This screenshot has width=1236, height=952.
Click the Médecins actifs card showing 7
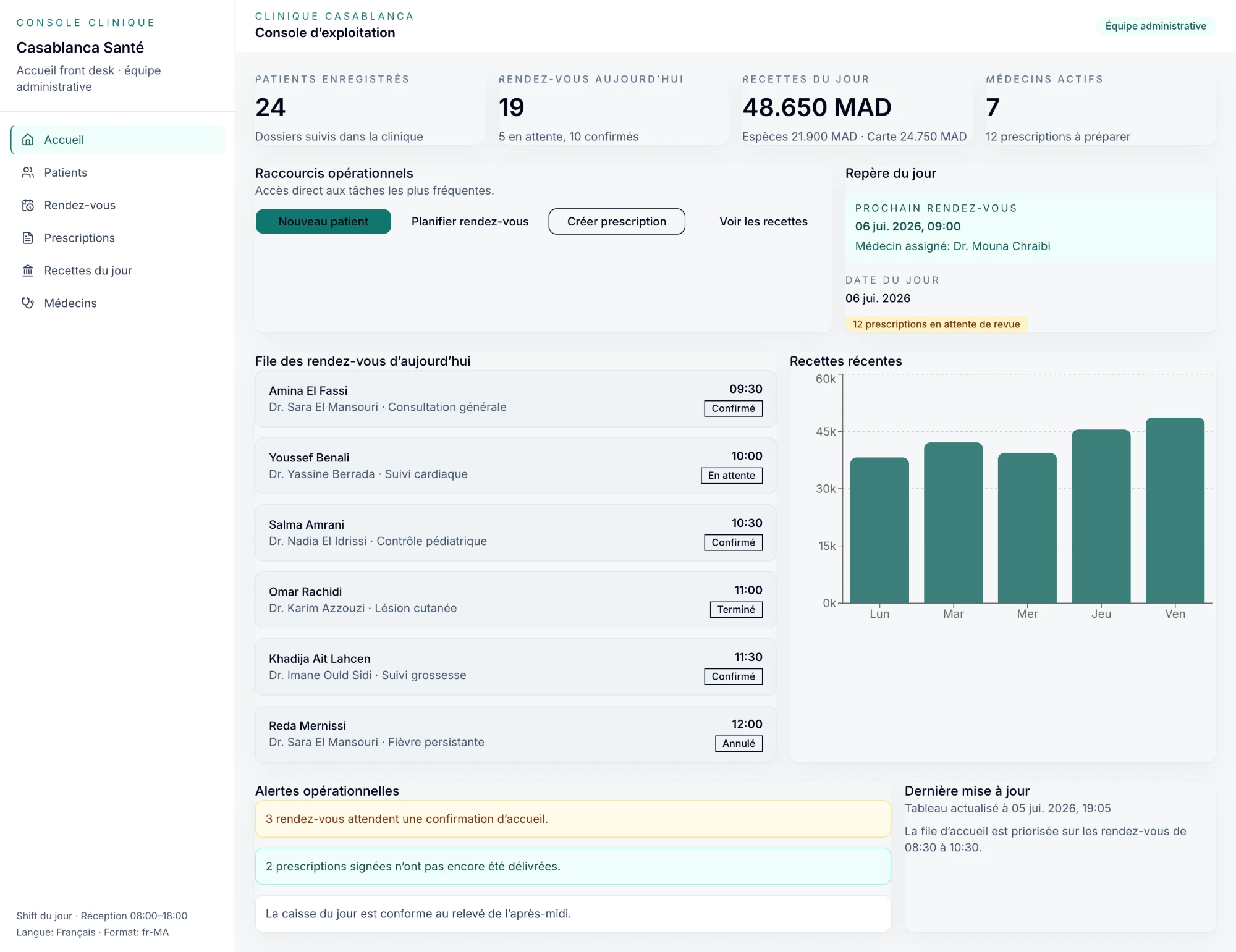tap(1101, 108)
